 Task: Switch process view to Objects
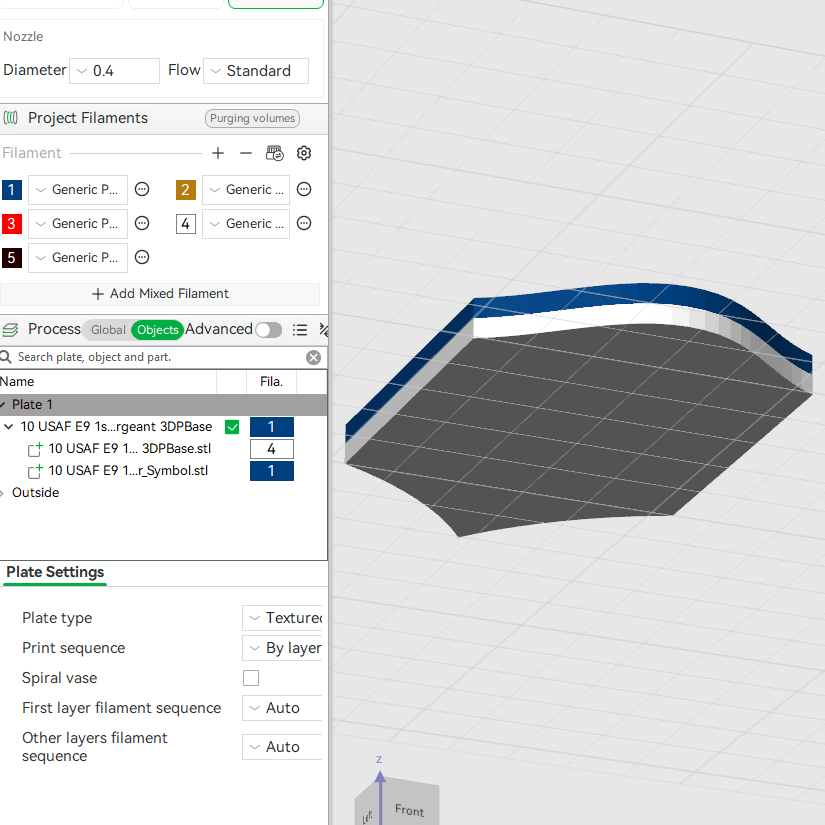pos(157,330)
